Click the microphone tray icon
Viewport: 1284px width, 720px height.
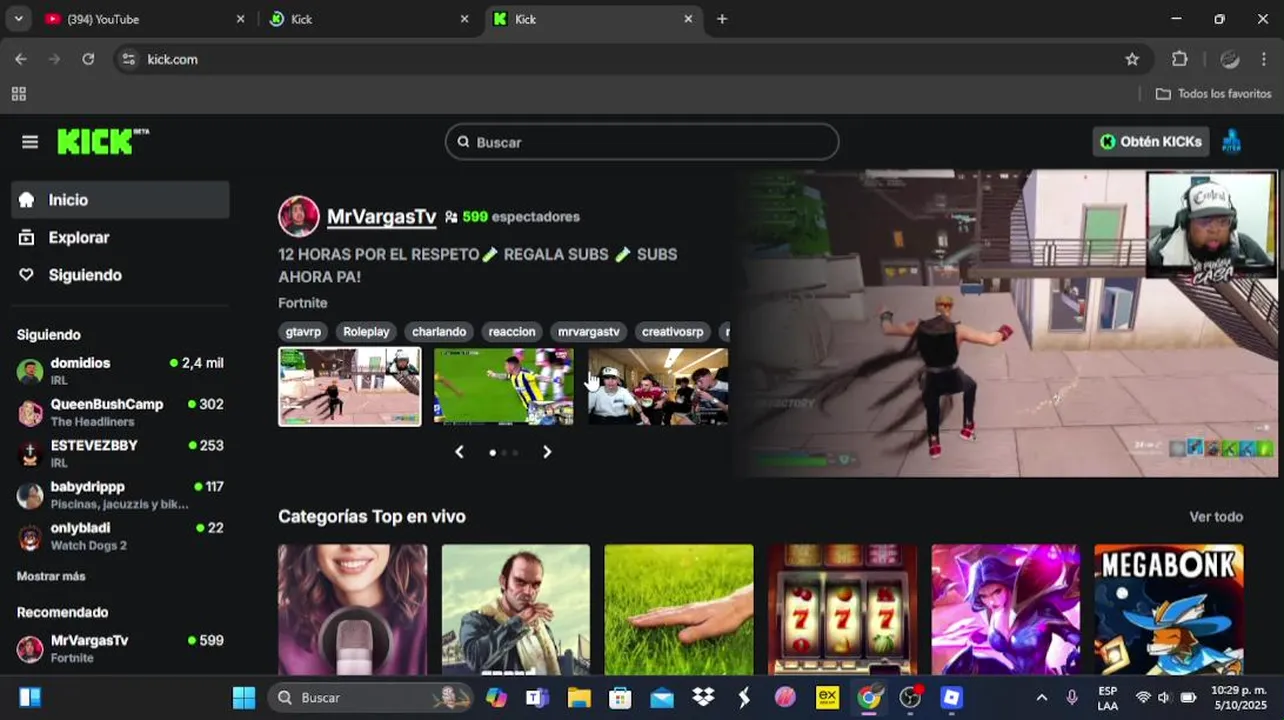tap(1072, 697)
